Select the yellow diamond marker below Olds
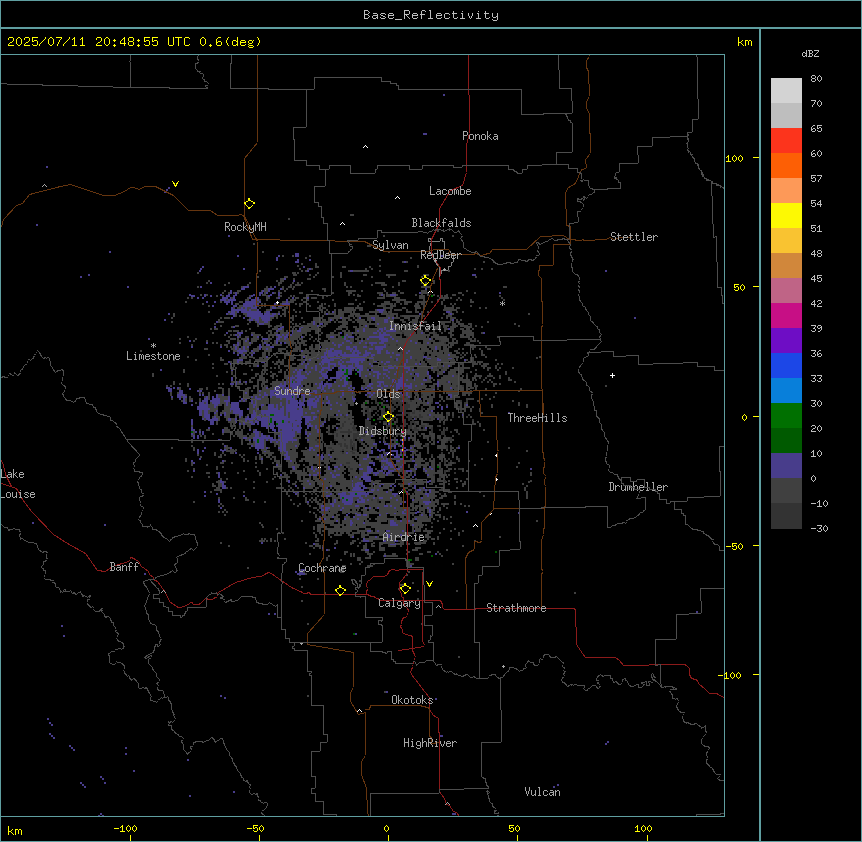The height and width of the screenshot is (842, 862). [x=388, y=417]
